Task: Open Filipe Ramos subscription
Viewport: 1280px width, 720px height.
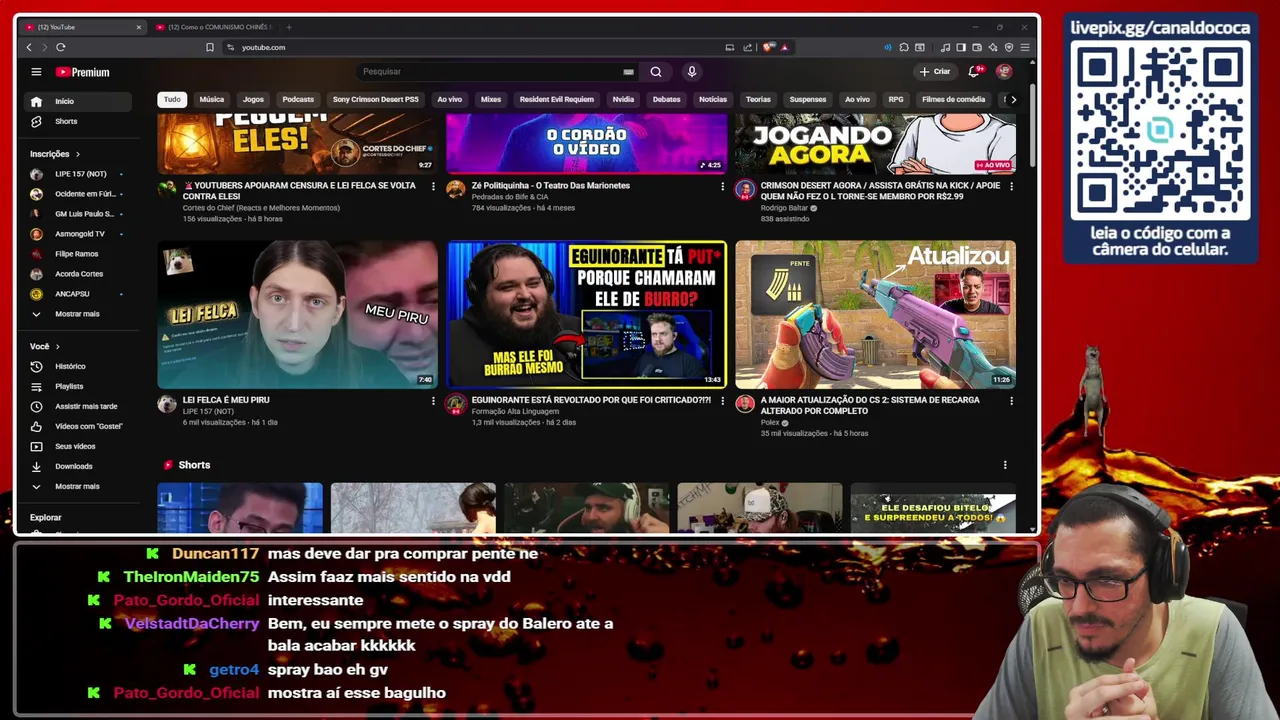Action: pyautogui.click(x=77, y=254)
